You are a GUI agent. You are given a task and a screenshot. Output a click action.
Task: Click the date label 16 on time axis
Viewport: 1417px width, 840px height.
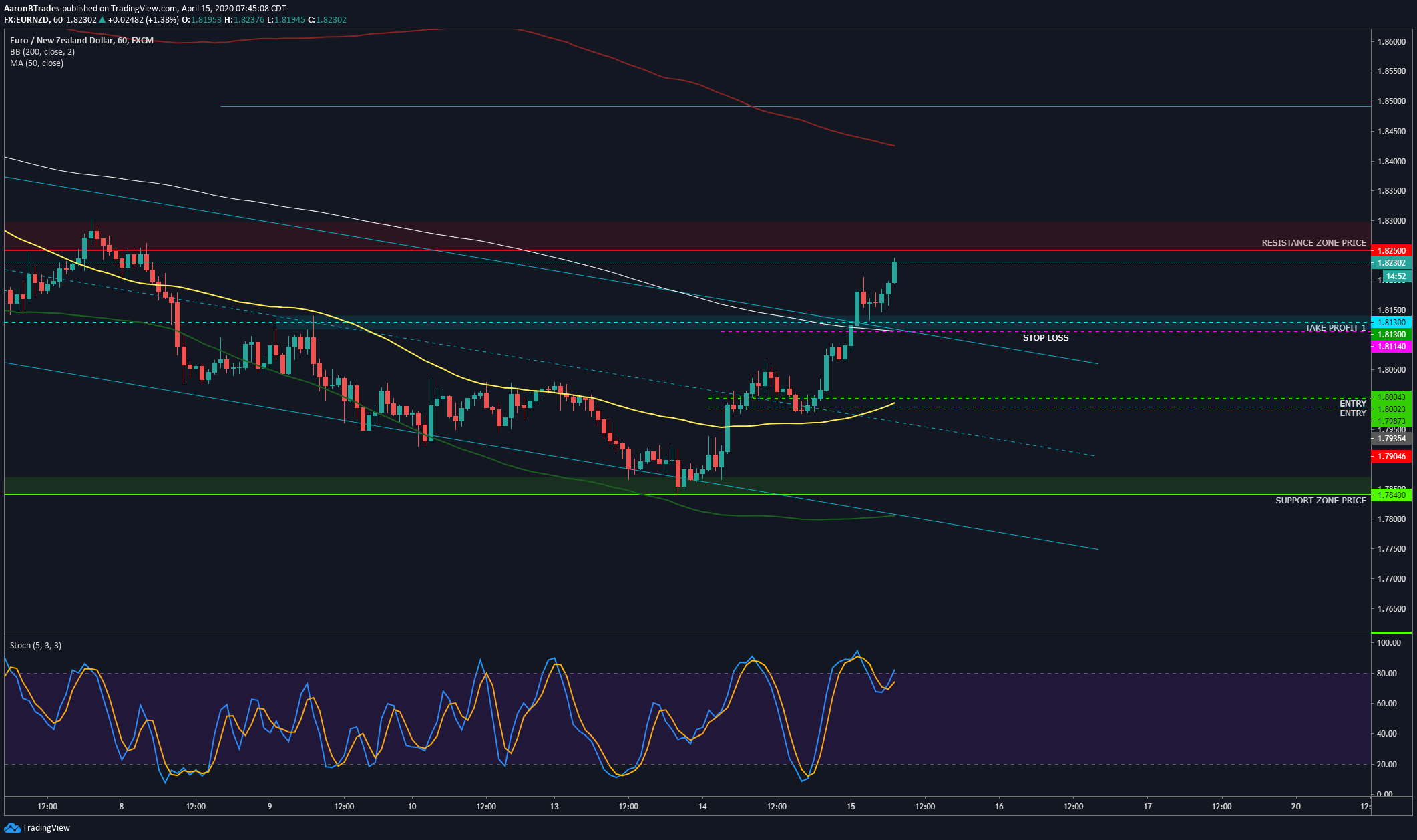(x=999, y=807)
